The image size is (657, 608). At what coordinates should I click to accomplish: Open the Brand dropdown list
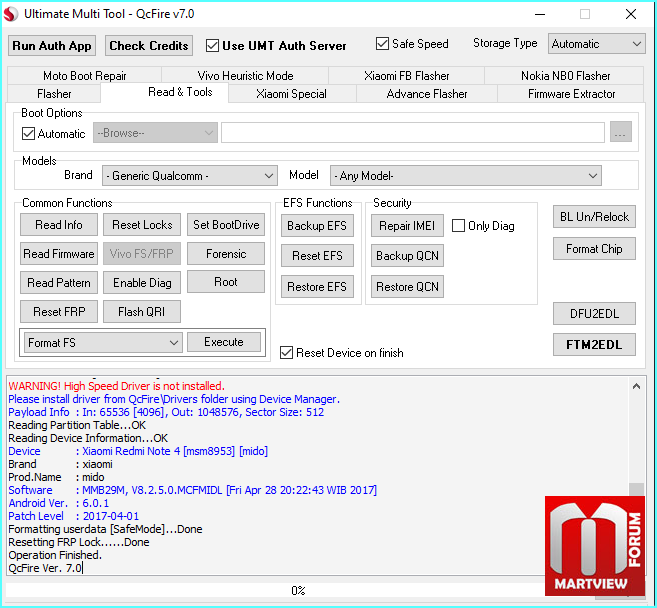click(190, 176)
